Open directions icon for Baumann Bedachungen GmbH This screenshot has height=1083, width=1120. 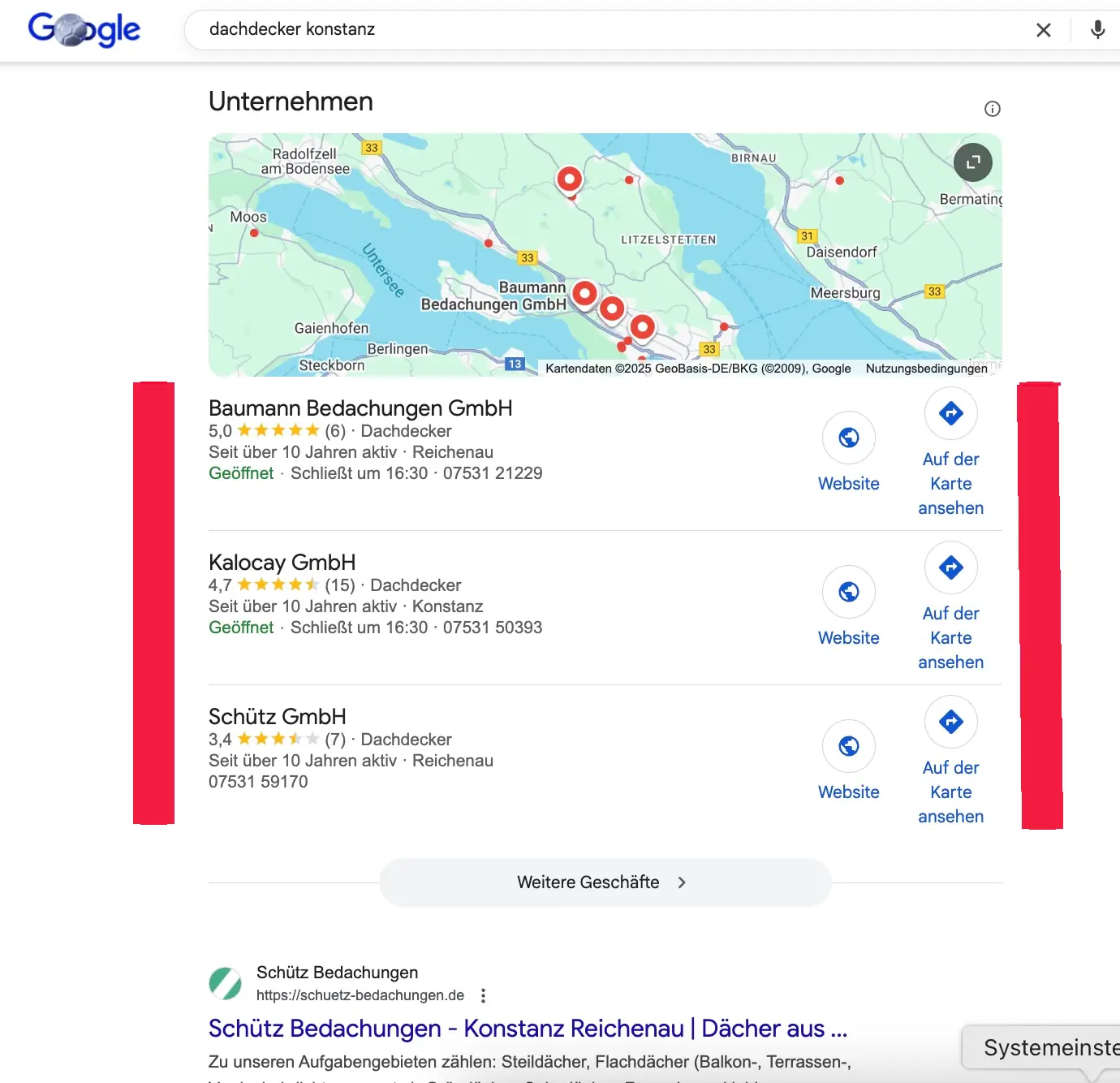[x=951, y=413]
